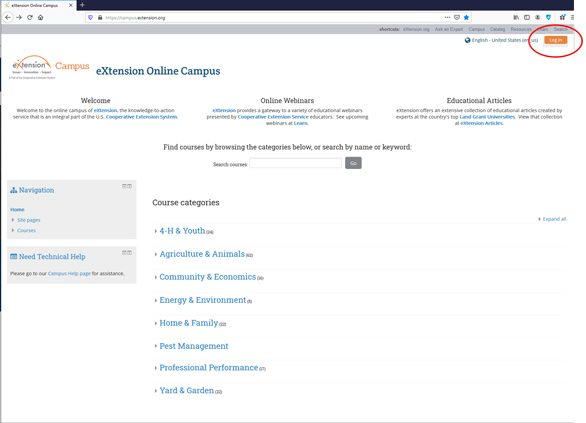Screen dimensions: 586x423
Task: Click into the Search courses field
Action: coord(295,163)
